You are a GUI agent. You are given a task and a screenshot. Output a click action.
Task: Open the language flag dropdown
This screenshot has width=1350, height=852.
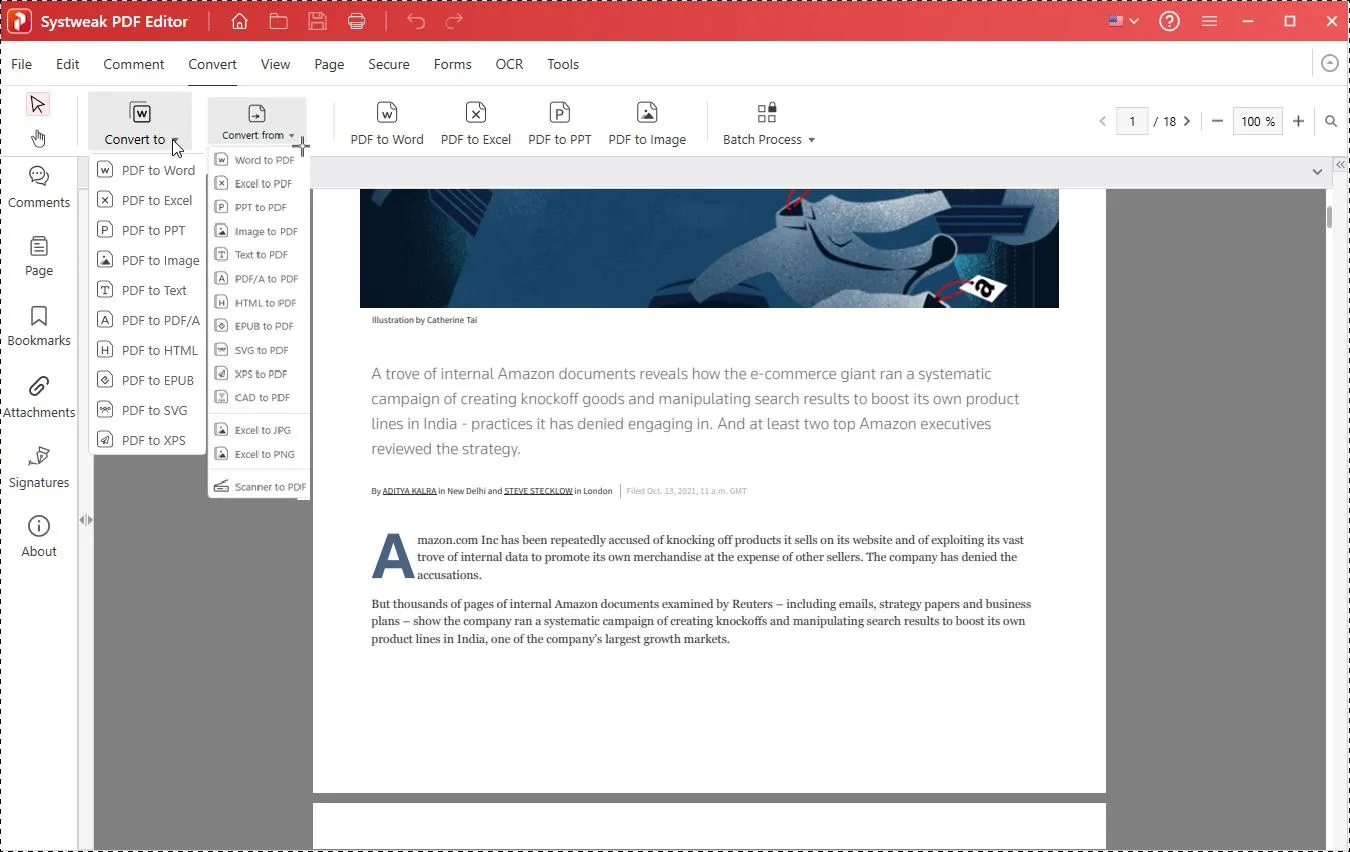click(1123, 21)
